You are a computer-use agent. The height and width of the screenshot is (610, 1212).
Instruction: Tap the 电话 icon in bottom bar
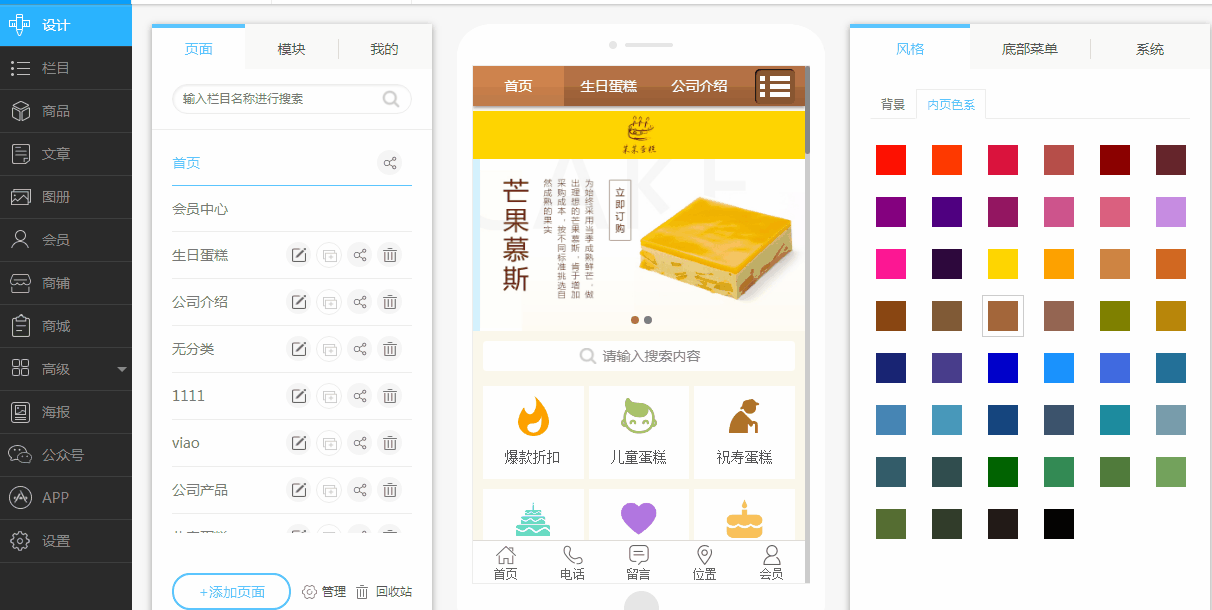point(572,563)
